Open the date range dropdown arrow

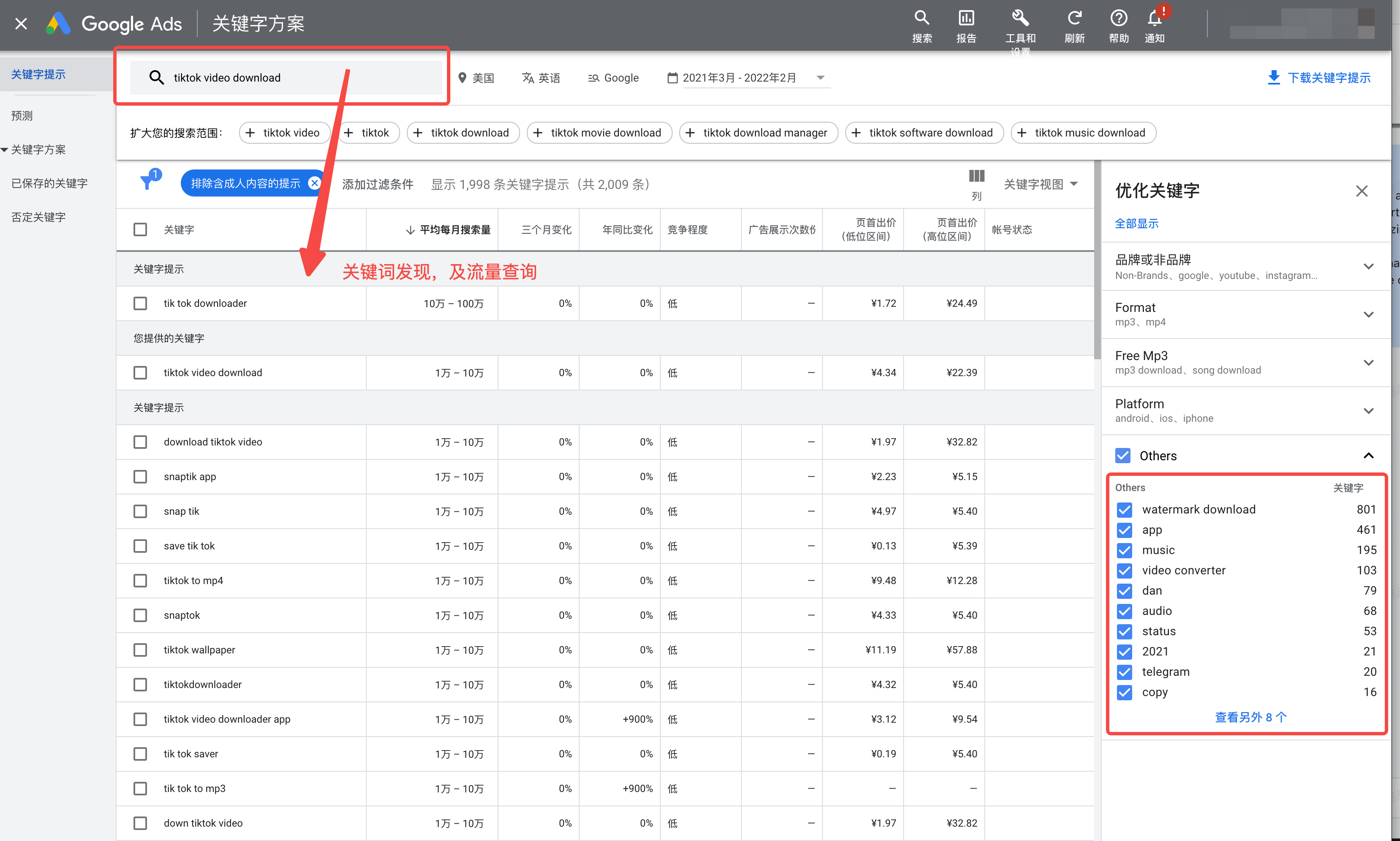(820, 78)
